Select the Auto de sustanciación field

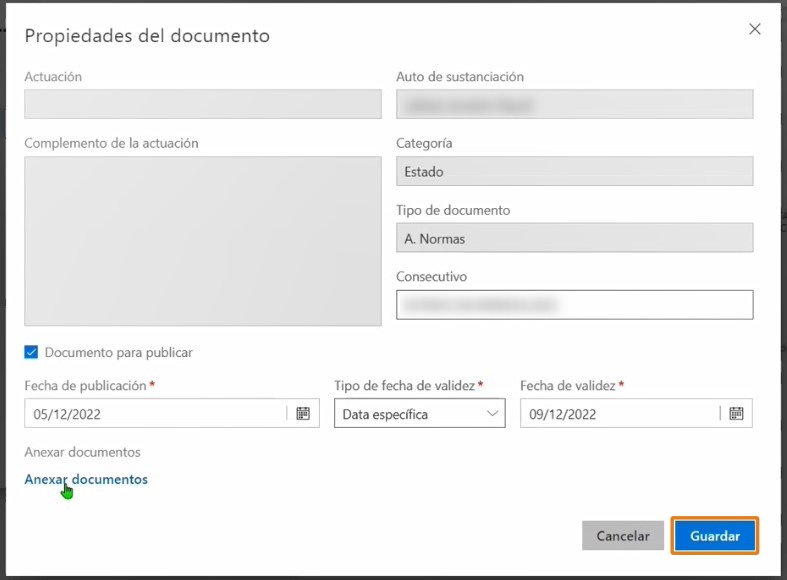[574, 104]
